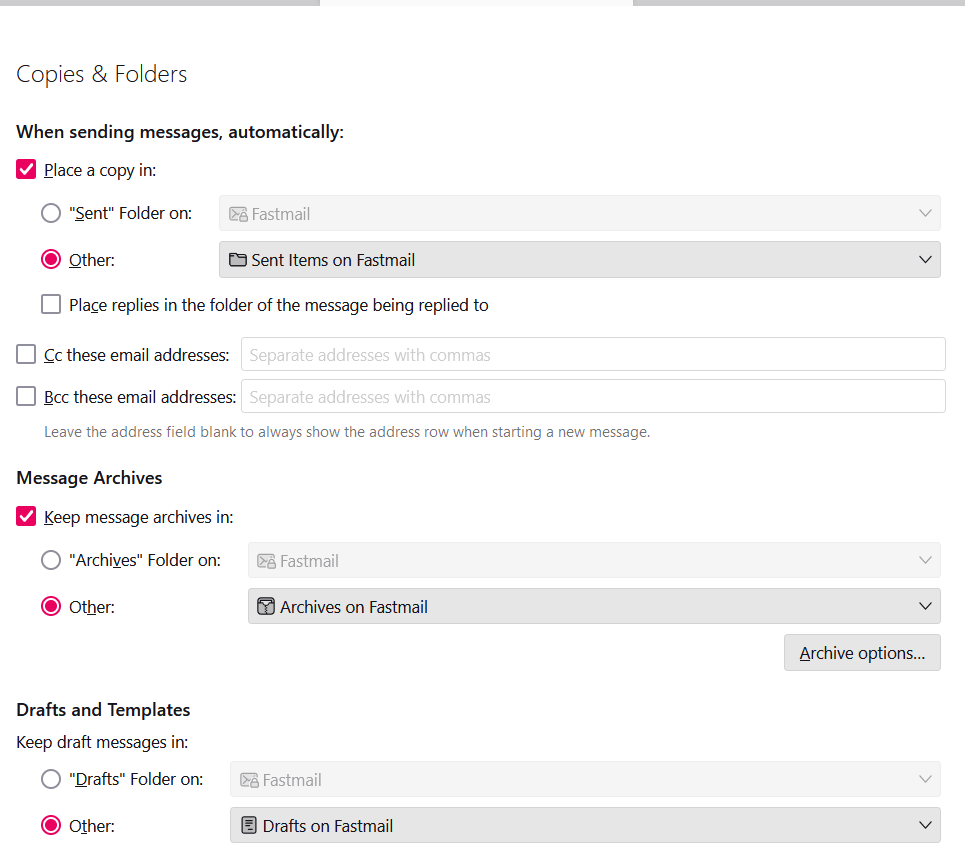Viewport: 965px width, 847px height.
Task: Open the Archive options dialog
Action: coord(862,653)
